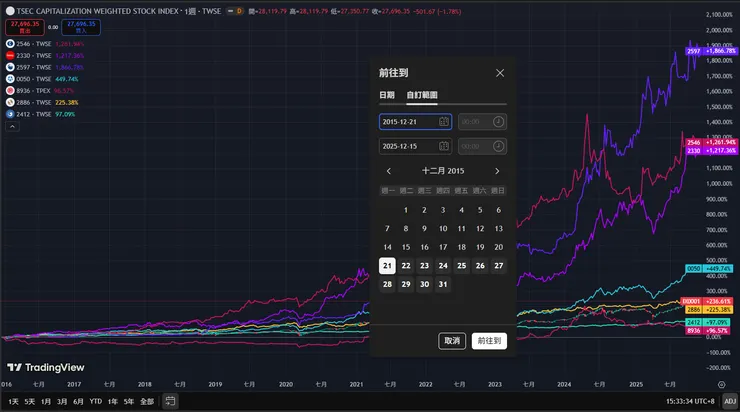Collapse the symbol legend with the chevron

coord(12,126)
